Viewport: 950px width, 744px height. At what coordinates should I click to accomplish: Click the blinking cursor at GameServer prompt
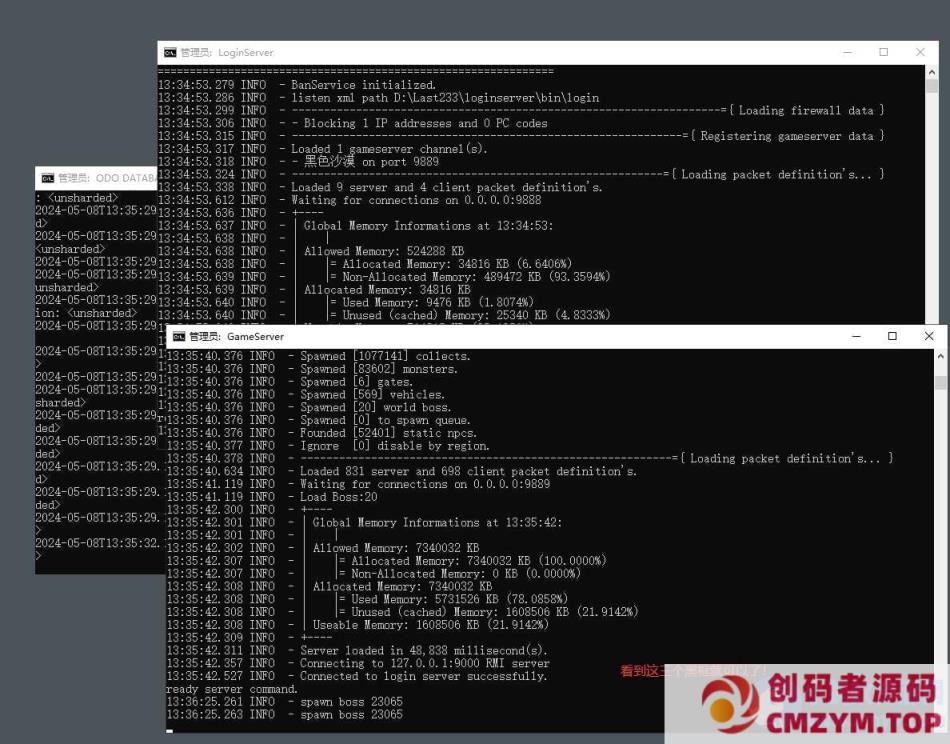(170, 731)
